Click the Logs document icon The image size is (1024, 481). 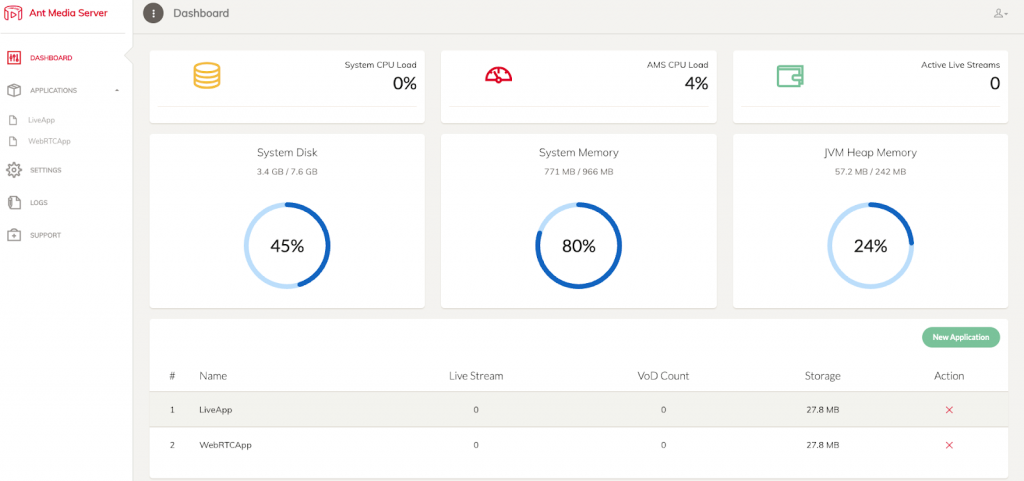[x=14, y=202]
